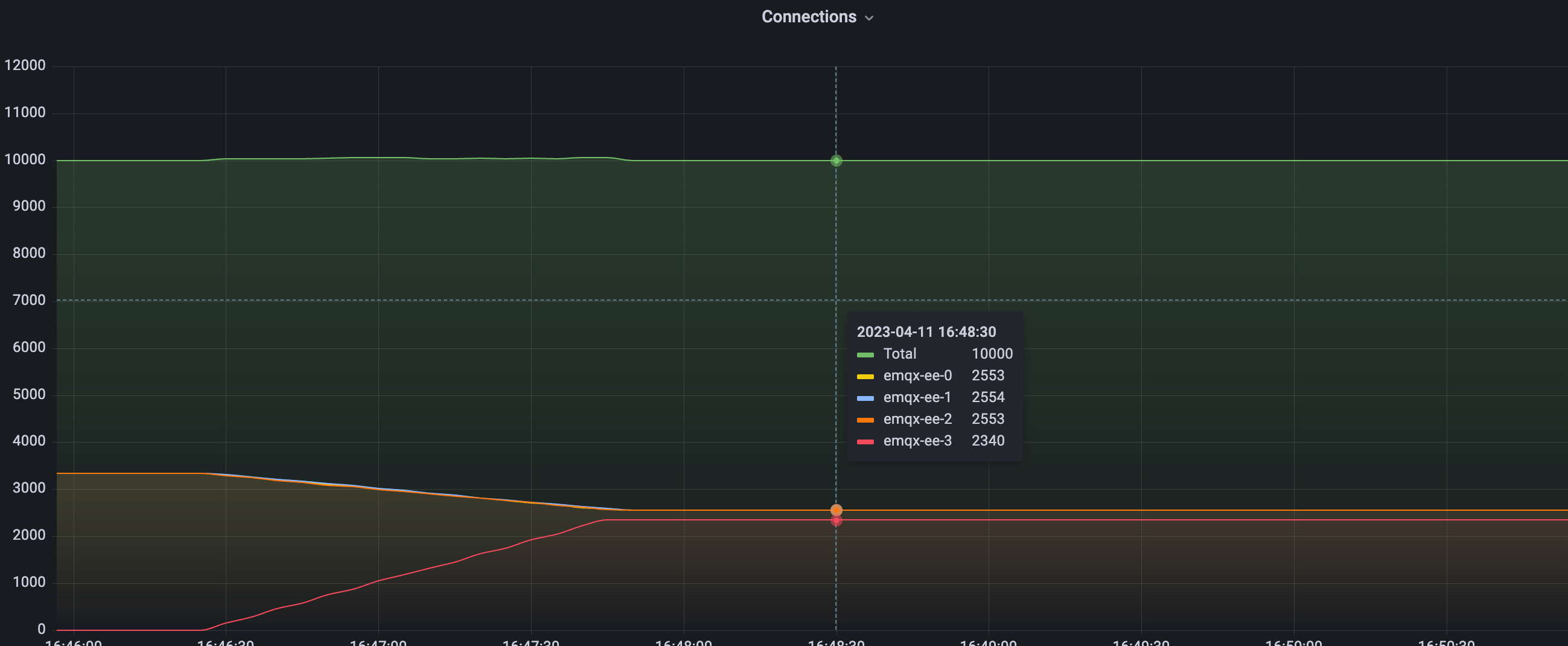Screen dimensions: 1568x646
Task: Click the yellow emqx-ee-0 color swatch
Action: point(865,376)
